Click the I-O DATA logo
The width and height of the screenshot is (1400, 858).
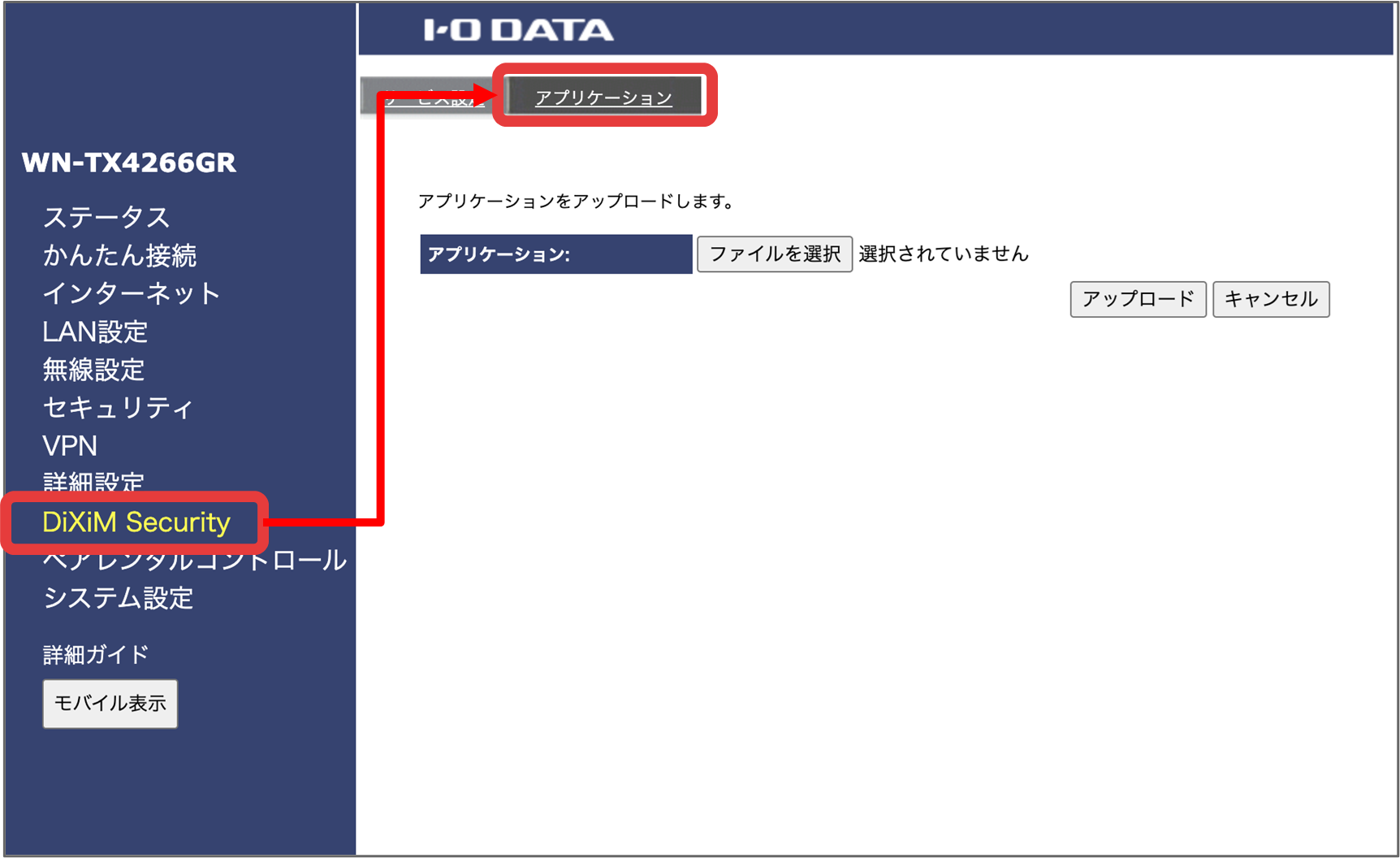click(x=518, y=30)
